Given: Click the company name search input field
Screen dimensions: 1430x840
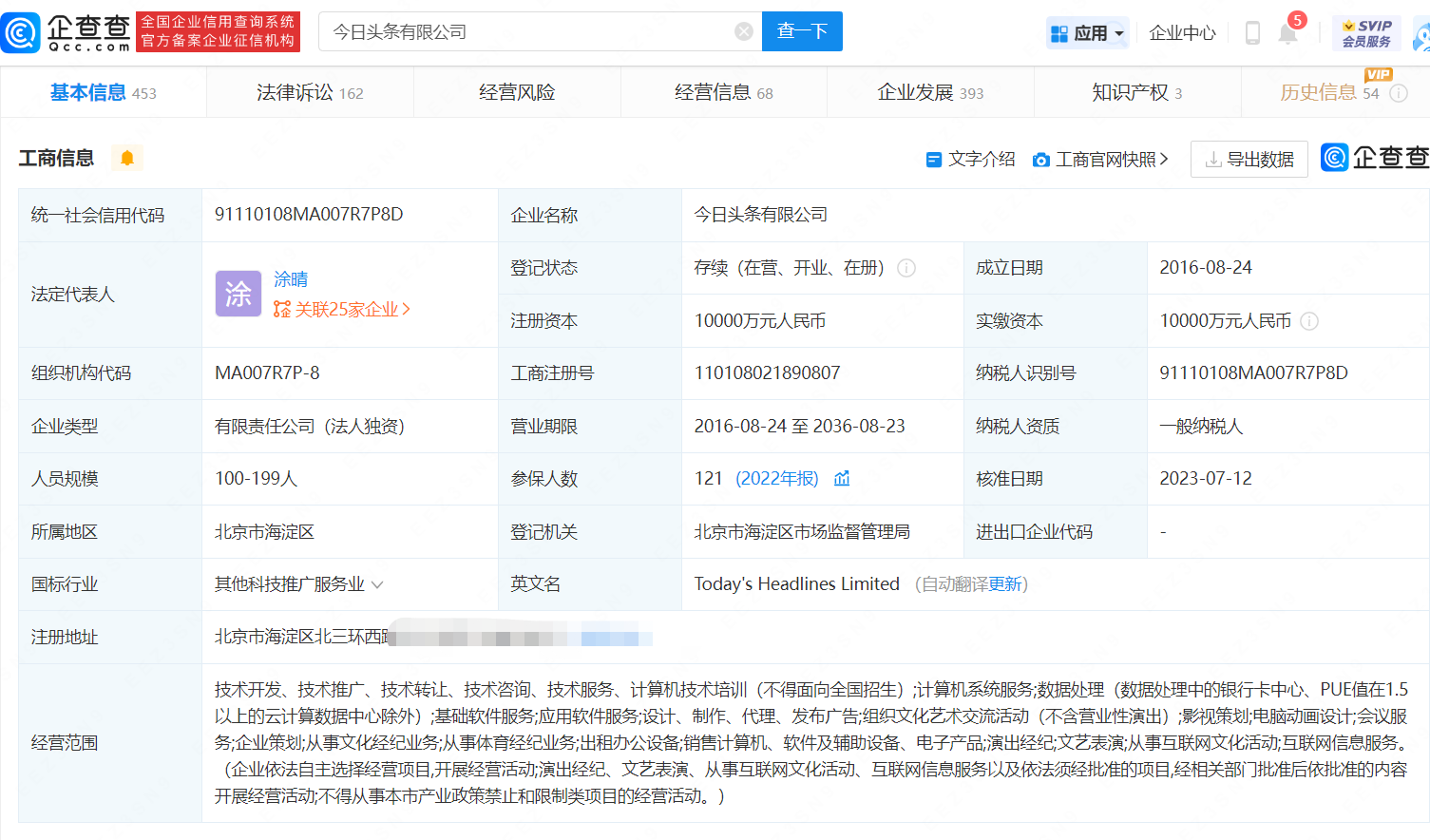Looking at the screenshot, I should click(x=527, y=32).
